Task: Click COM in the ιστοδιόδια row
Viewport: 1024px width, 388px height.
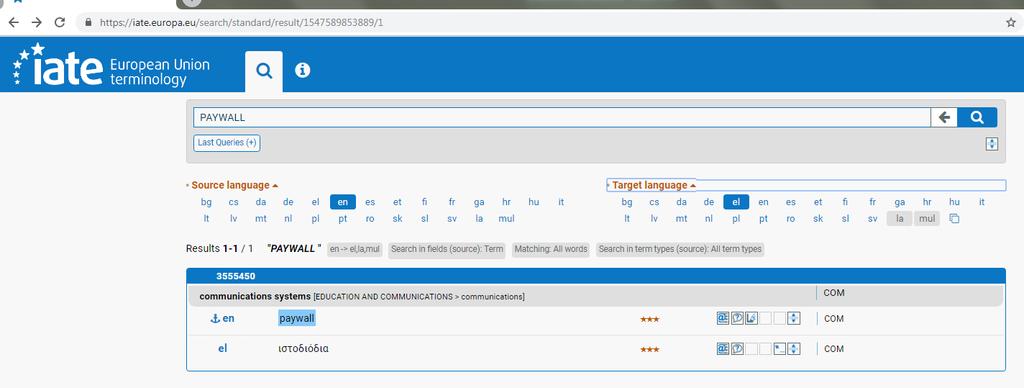Action: pos(834,349)
